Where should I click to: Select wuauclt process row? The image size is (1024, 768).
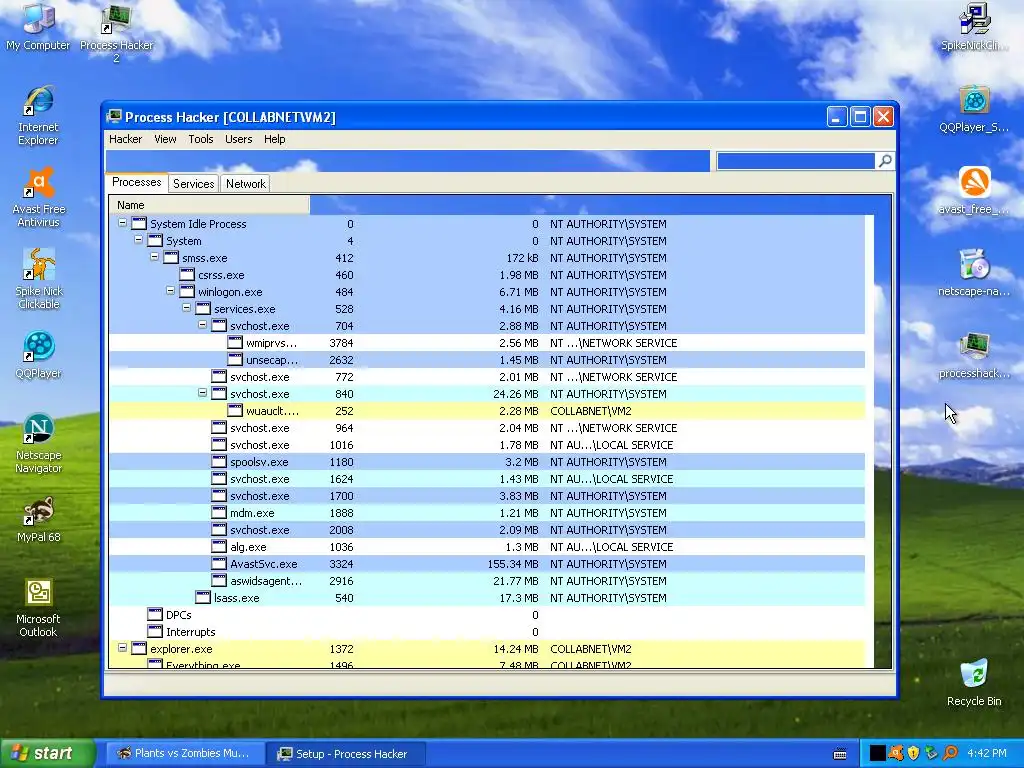point(487,411)
